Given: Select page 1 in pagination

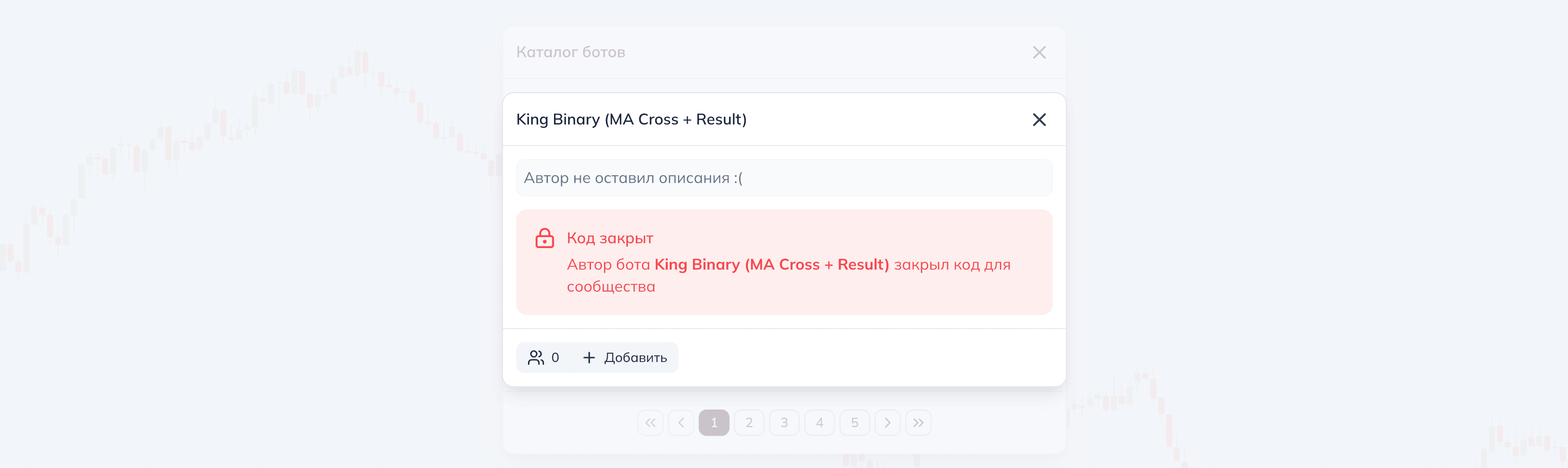Looking at the screenshot, I should (714, 422).
